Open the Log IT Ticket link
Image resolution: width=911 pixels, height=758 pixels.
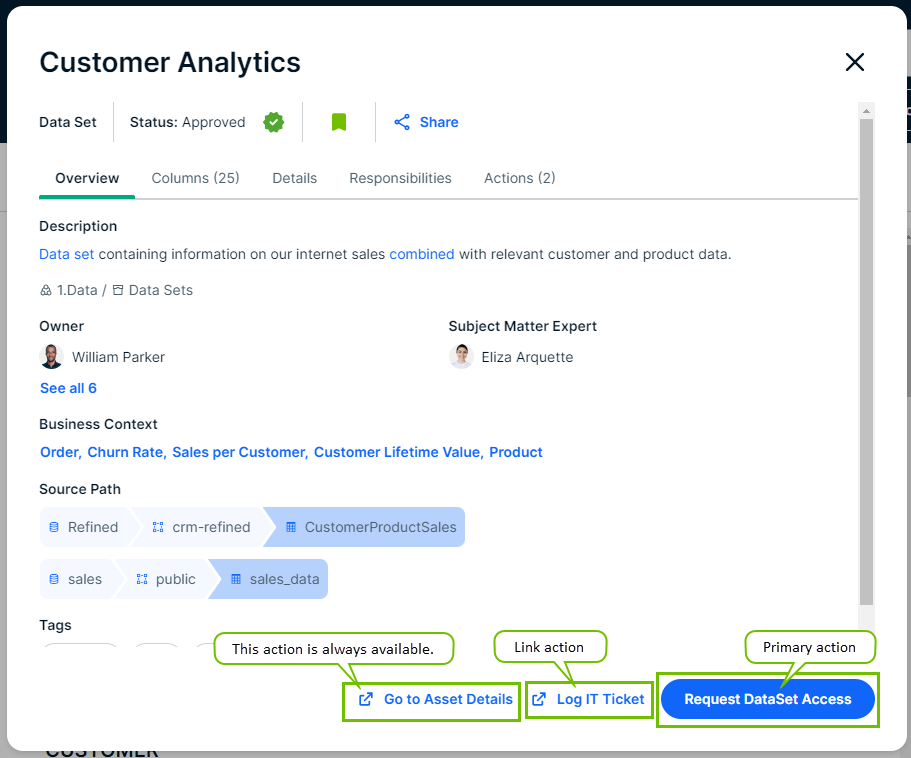click(x=589, y=699)
